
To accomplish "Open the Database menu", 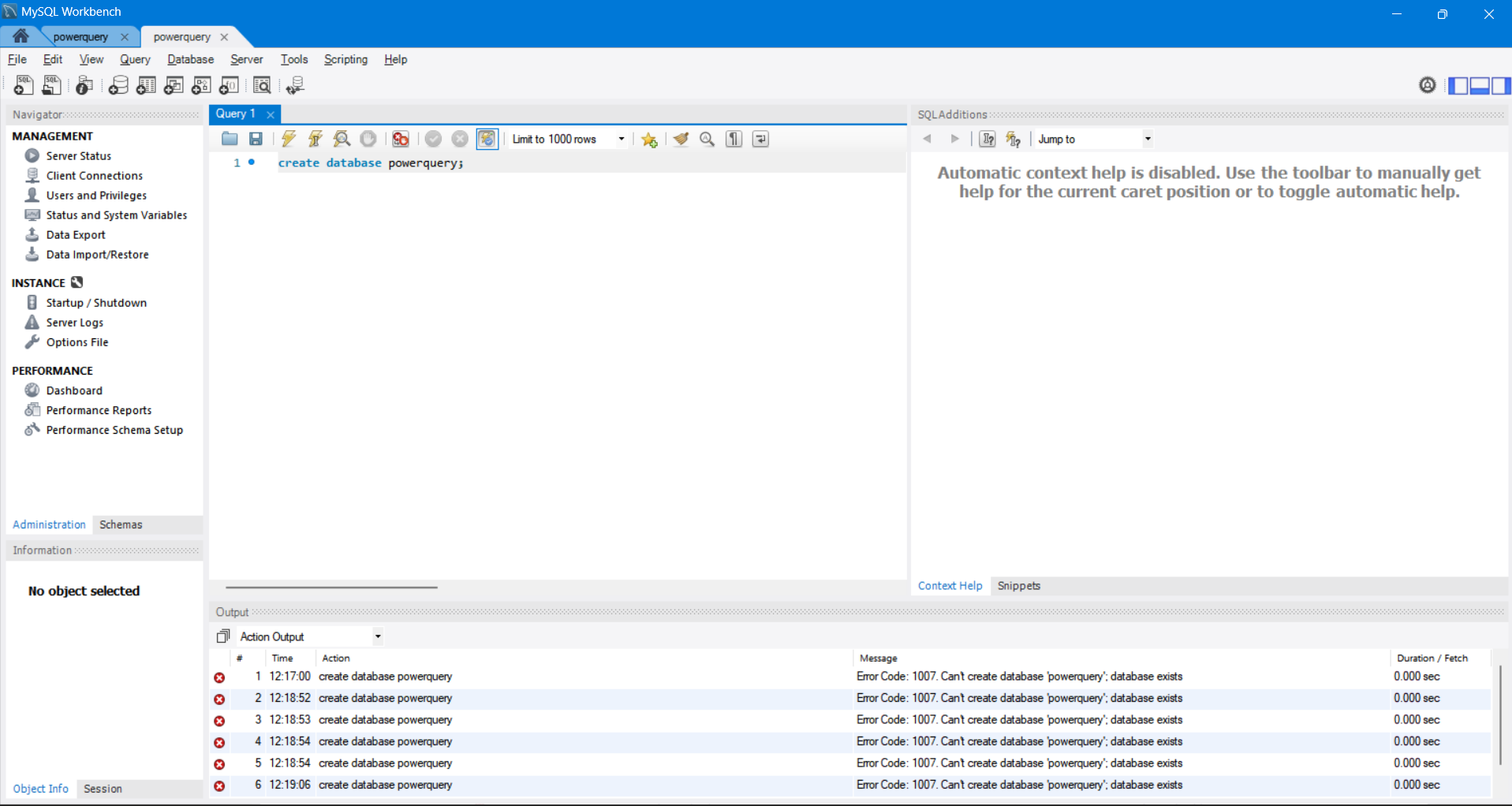I will [x=190, y=59].
